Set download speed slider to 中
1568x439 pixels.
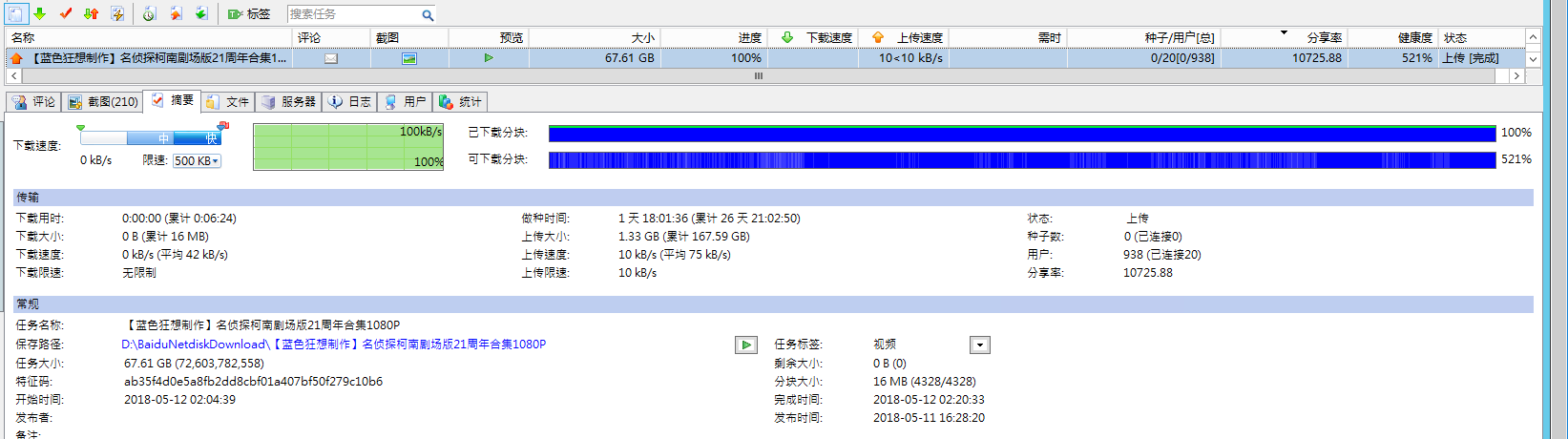tap(164, 138)
